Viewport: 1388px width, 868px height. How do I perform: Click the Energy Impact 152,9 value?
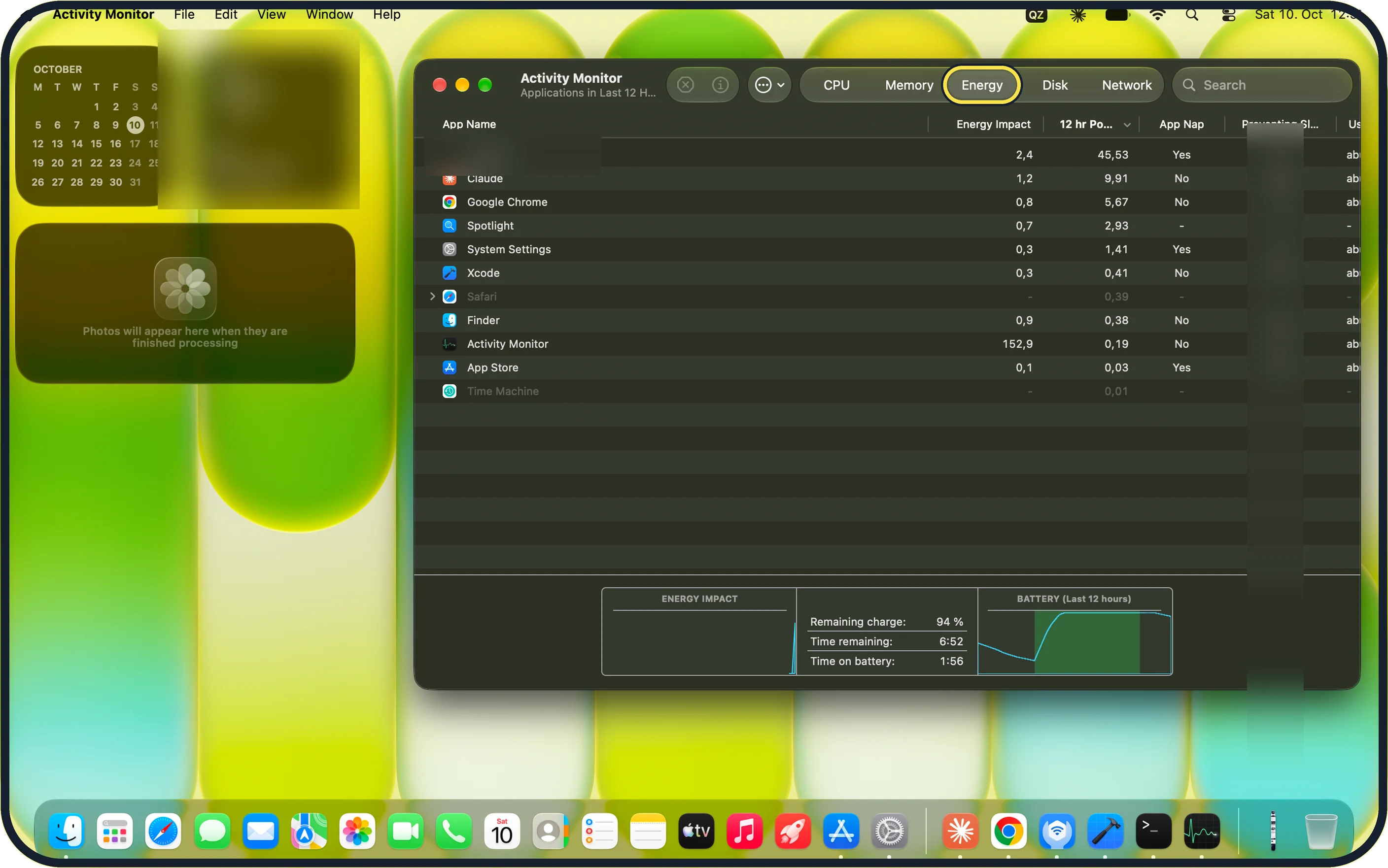click(x=1017, y=344)
